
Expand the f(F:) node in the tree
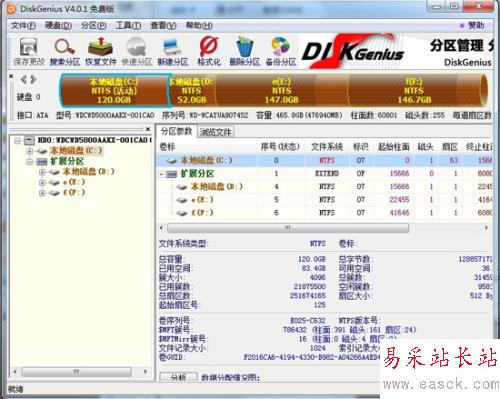[x=42, y=193]
